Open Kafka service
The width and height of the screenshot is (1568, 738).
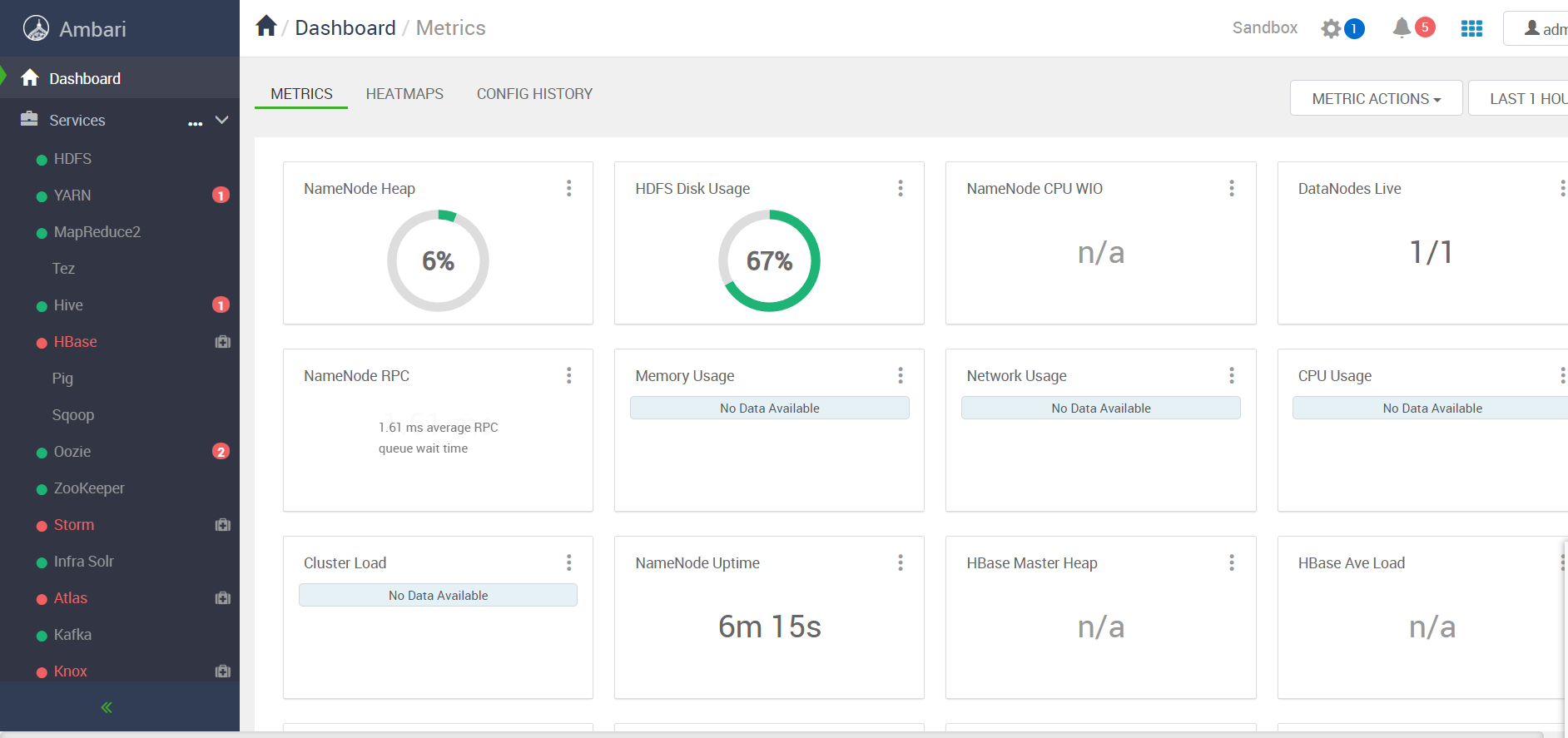click(x=72, y=635)
